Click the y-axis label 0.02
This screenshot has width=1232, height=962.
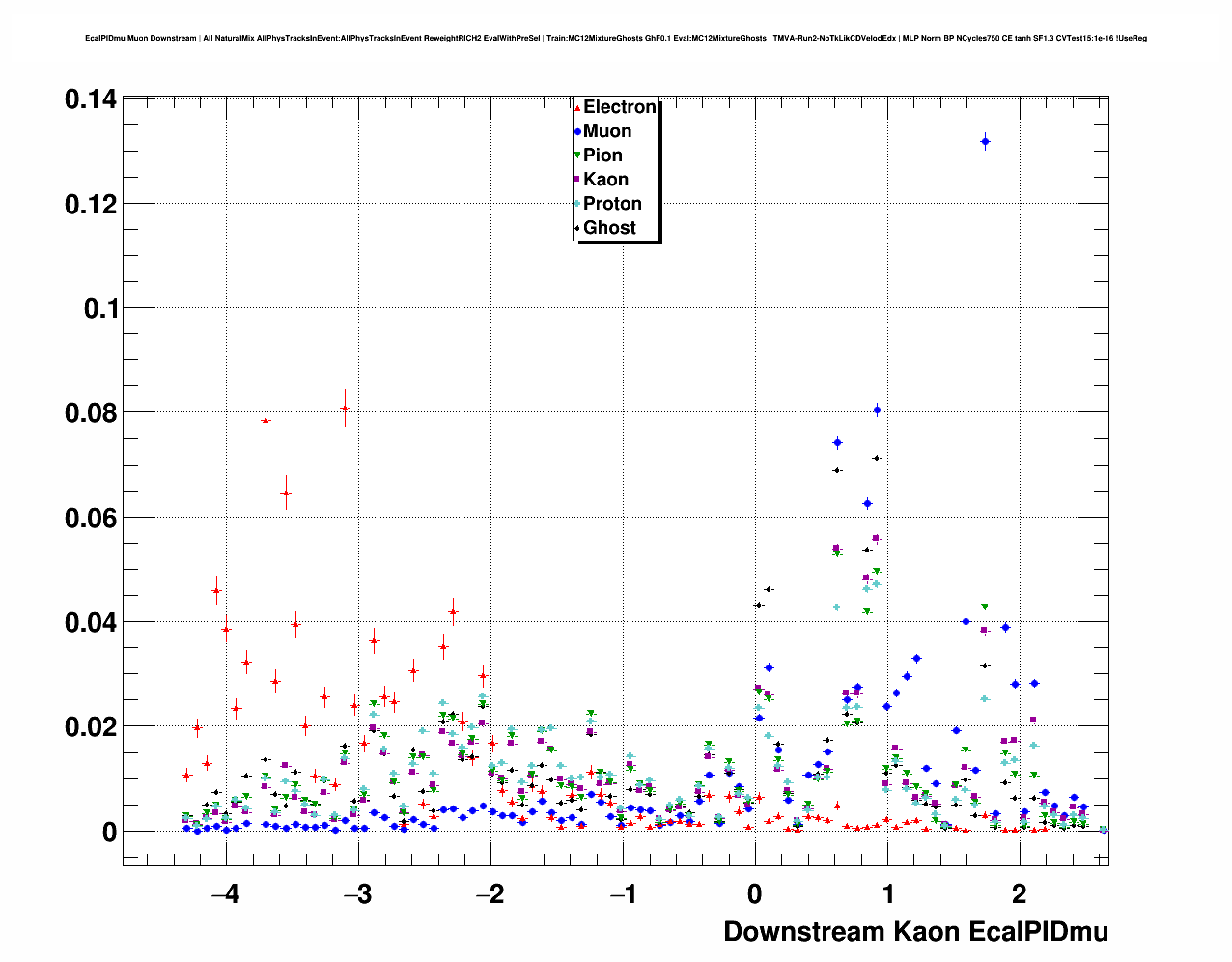coord(91,727)
